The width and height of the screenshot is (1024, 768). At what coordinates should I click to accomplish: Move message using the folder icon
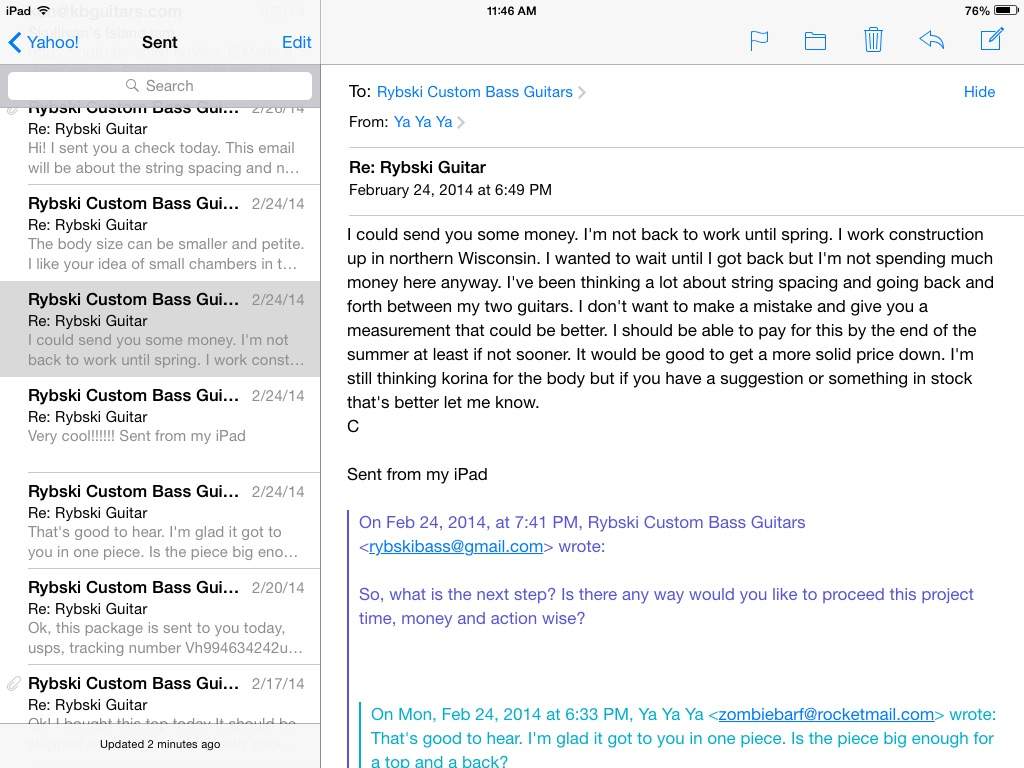click(815, 41)
